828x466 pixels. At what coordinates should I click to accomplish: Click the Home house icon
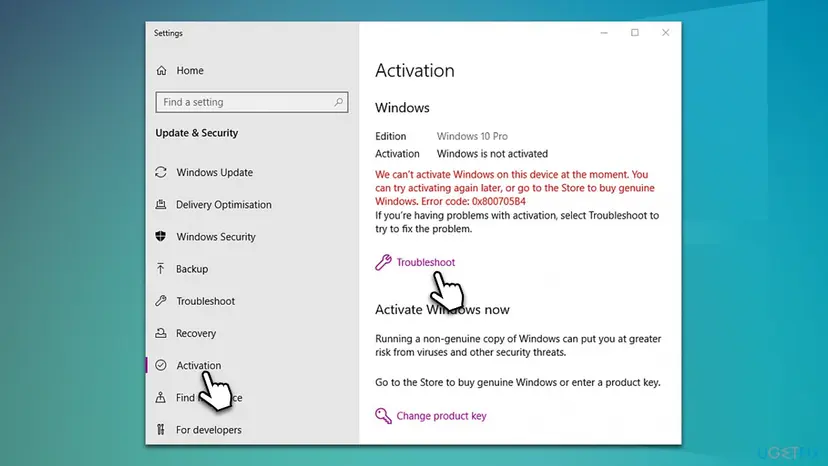click(x=162, y=70)
